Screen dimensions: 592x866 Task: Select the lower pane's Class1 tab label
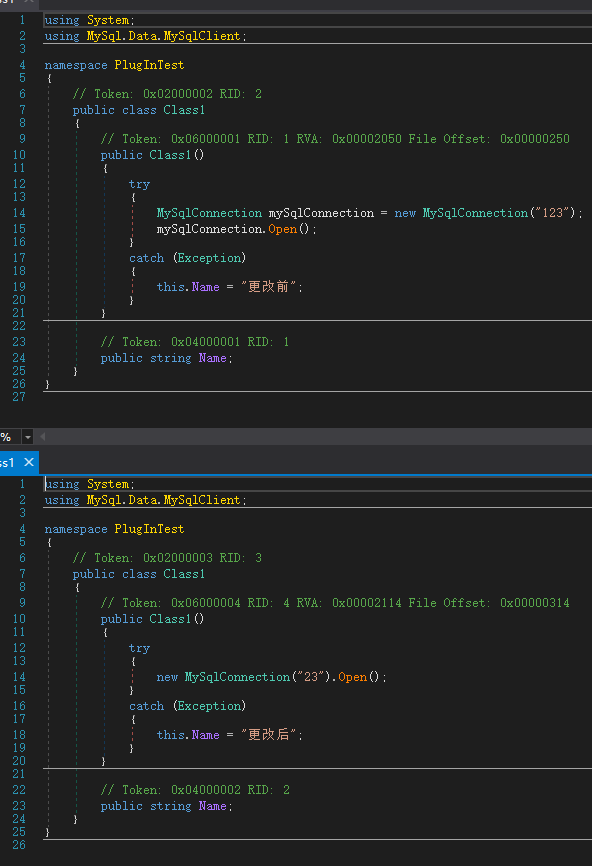[x=7, y=463]
